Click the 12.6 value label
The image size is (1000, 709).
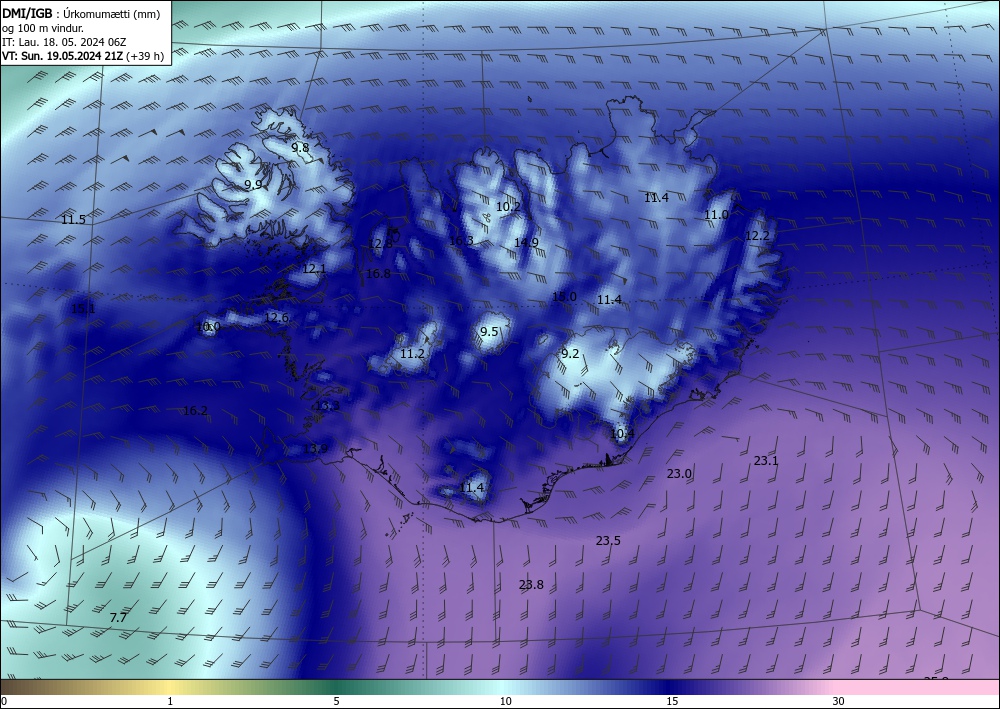tap(276, 318)
